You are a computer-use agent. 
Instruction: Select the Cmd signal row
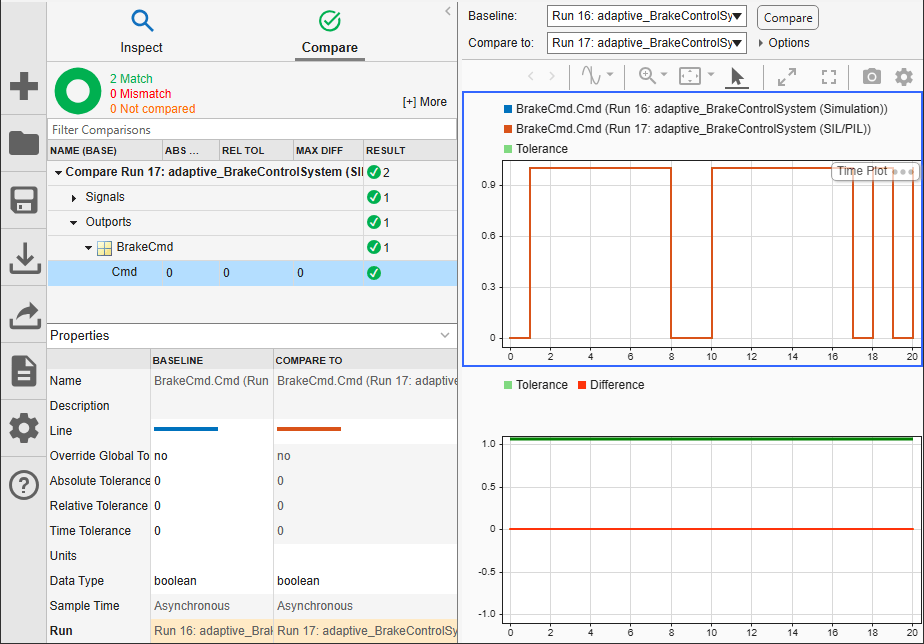click(x=252, y=273)
